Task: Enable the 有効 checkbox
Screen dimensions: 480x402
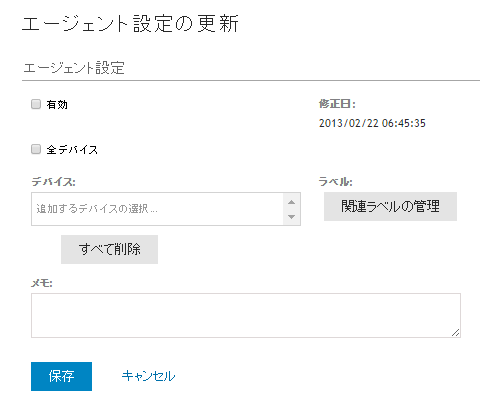Action: point(36,104)
